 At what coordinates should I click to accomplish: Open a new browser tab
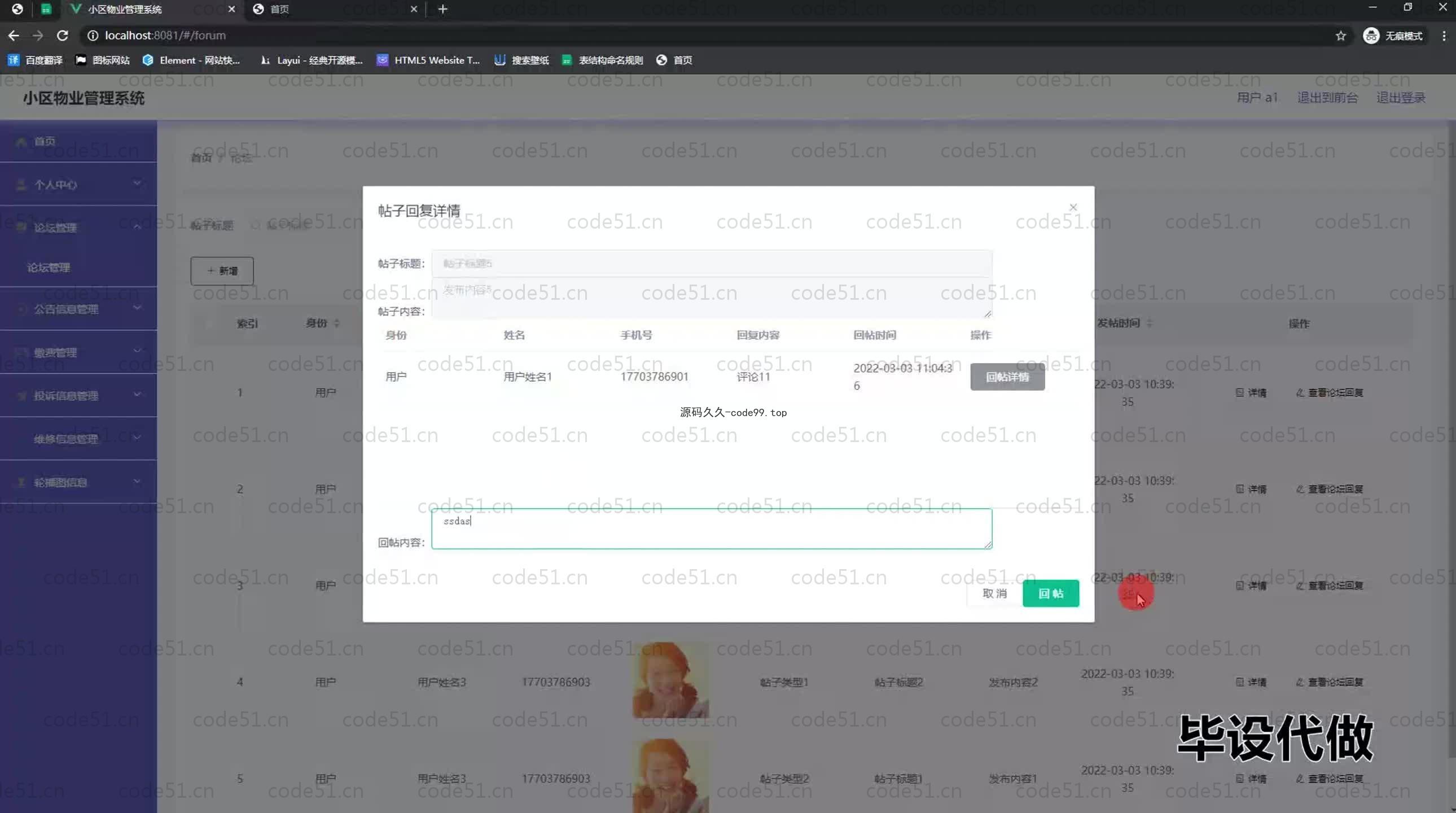coord(442,9)
